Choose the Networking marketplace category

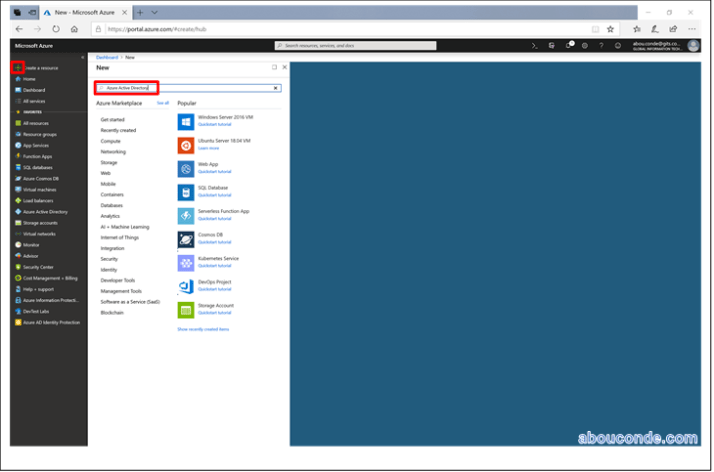pyautogui.click(x=113, y=152)
